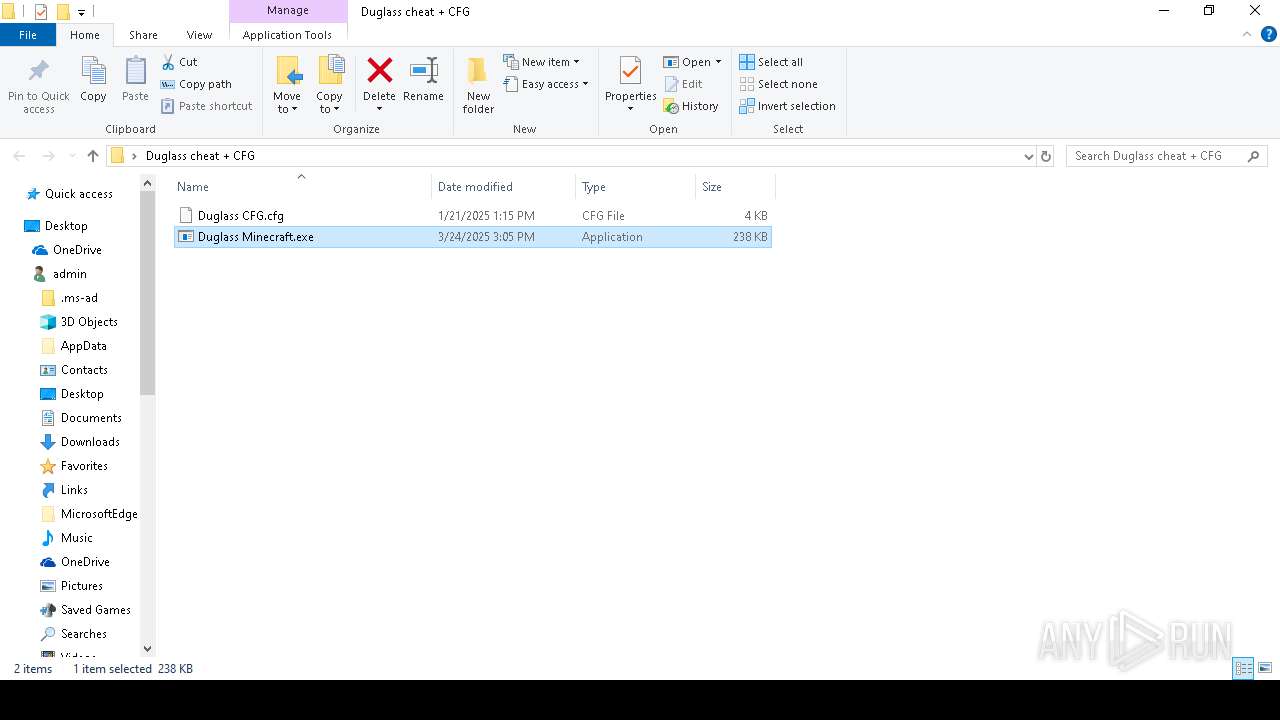Viewport: 1280px width, 720px height.
Task: Select the Duglass CFG.cfg file
Action: [472, 215]
